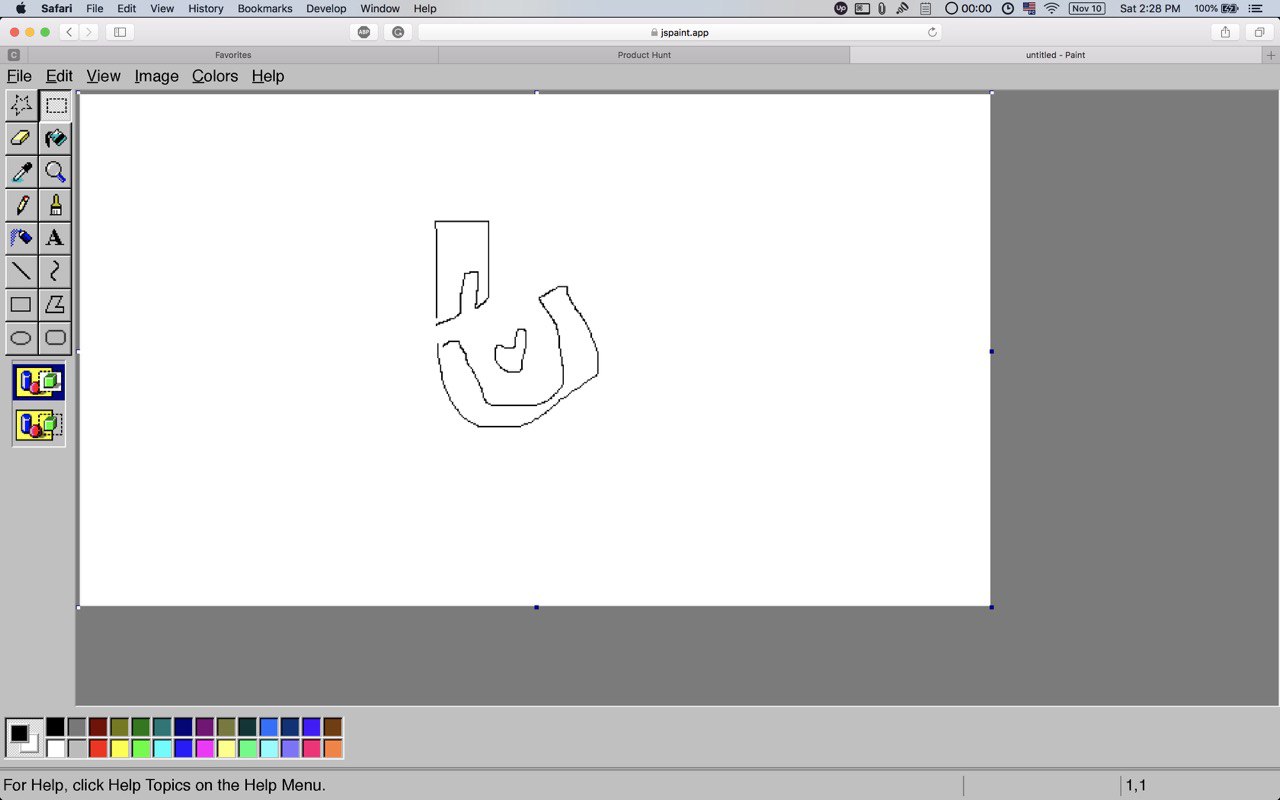Open the Safari History menu

click(206, 8)
